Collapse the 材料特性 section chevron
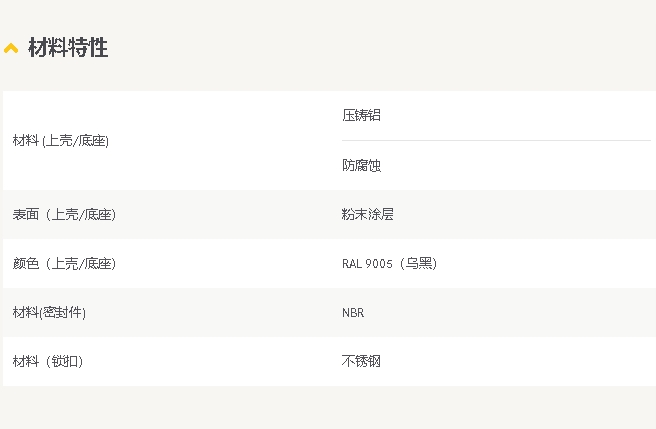This screenshot has width=656, height=429. tap(11, 48)
